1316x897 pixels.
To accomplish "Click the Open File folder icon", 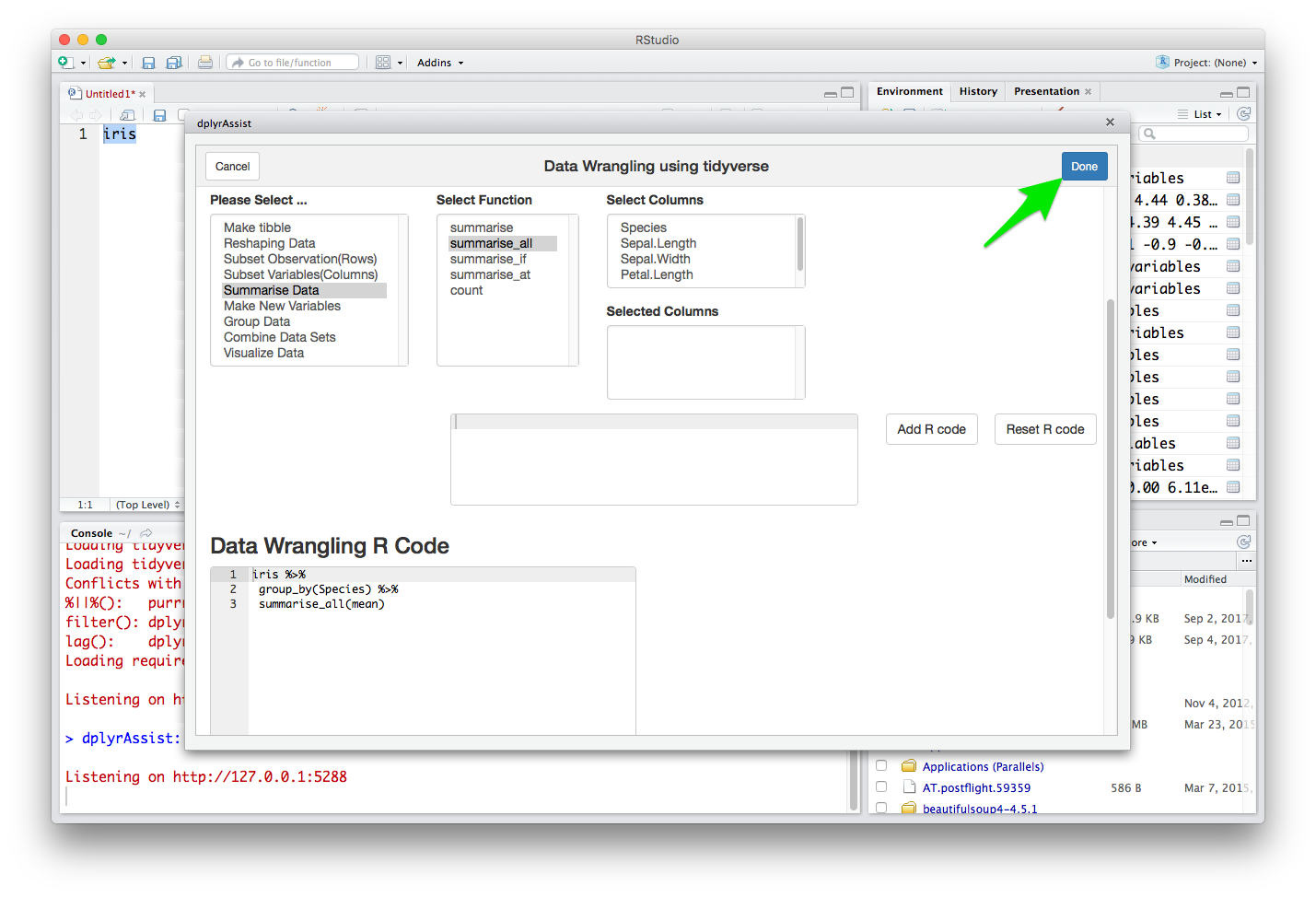I will click(107, 63).
